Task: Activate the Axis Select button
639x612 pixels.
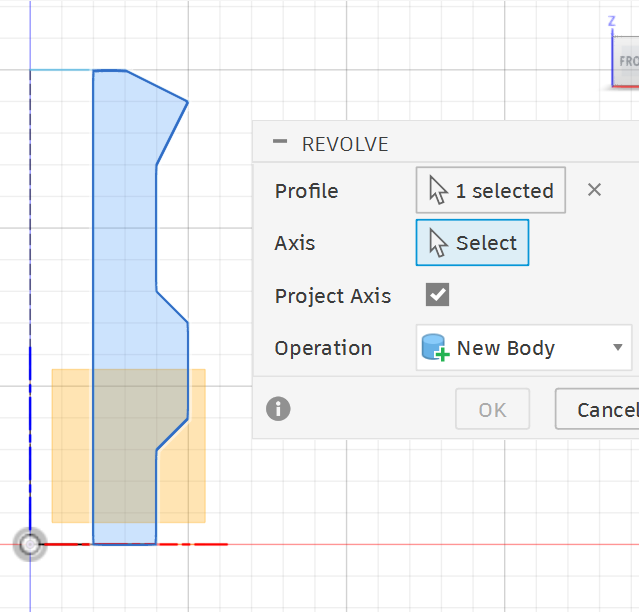Action: [472, 243]
